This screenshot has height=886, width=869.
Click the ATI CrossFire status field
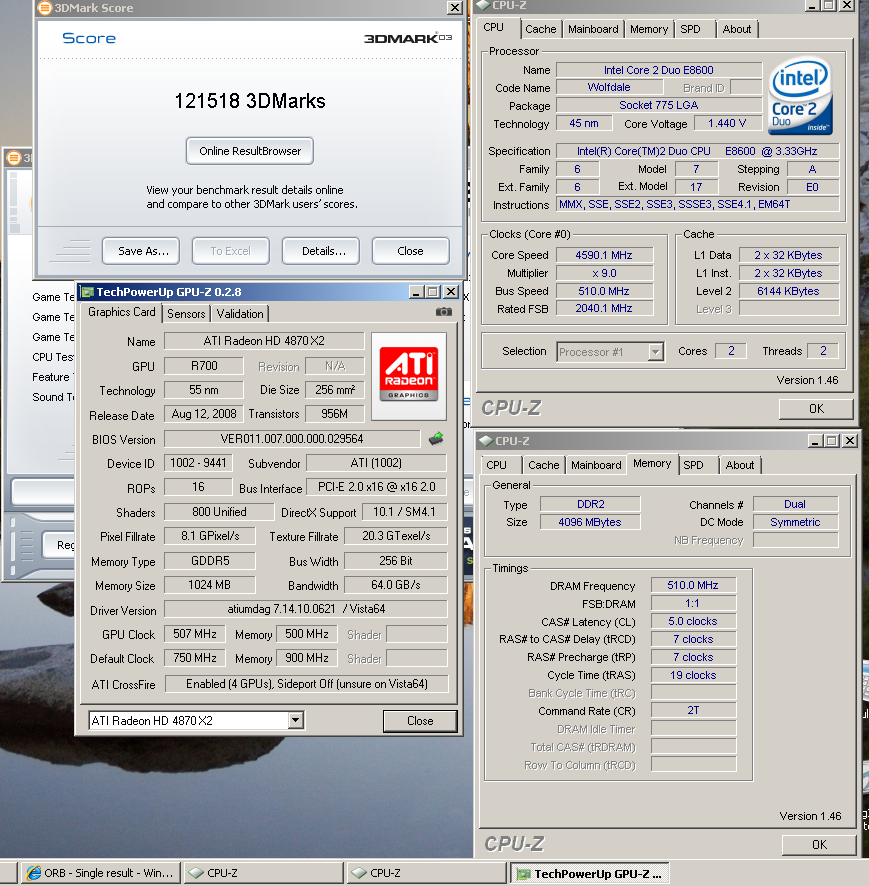click(x=306, y=684)
